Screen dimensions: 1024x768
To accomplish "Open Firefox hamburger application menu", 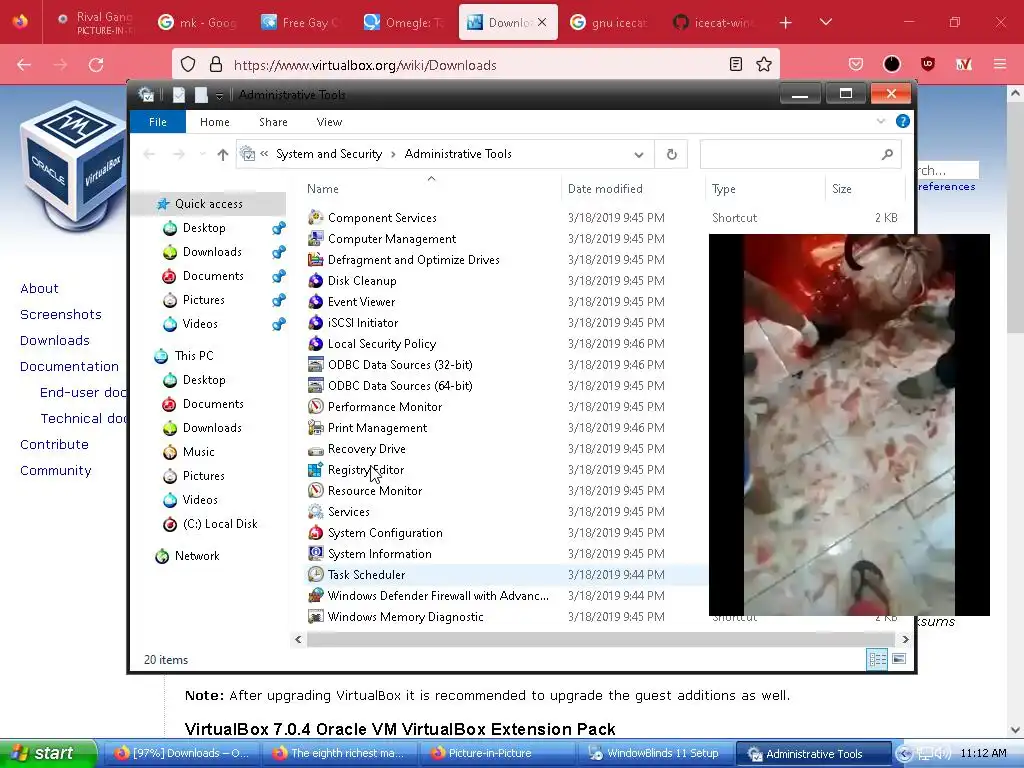I will point(999,64).
